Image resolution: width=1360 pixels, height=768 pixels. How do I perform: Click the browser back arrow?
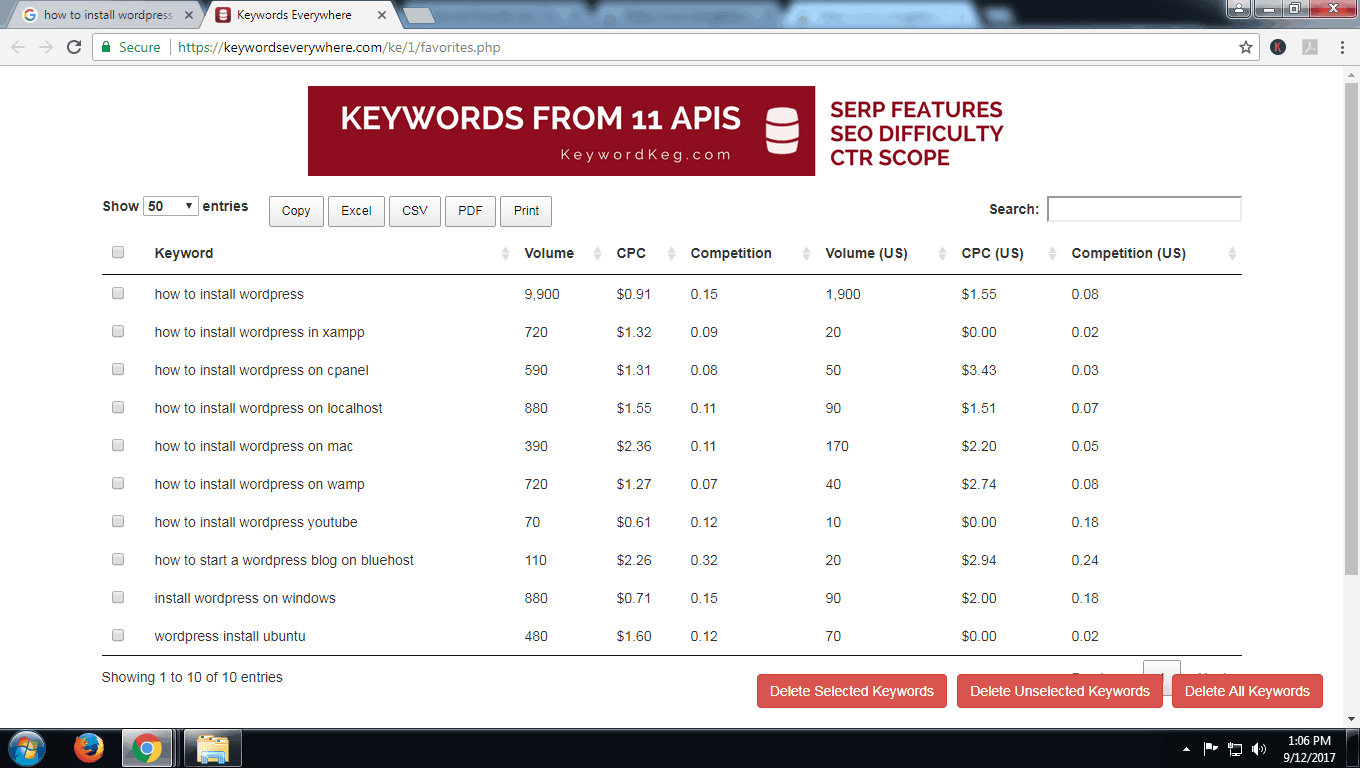click(19, 47)
